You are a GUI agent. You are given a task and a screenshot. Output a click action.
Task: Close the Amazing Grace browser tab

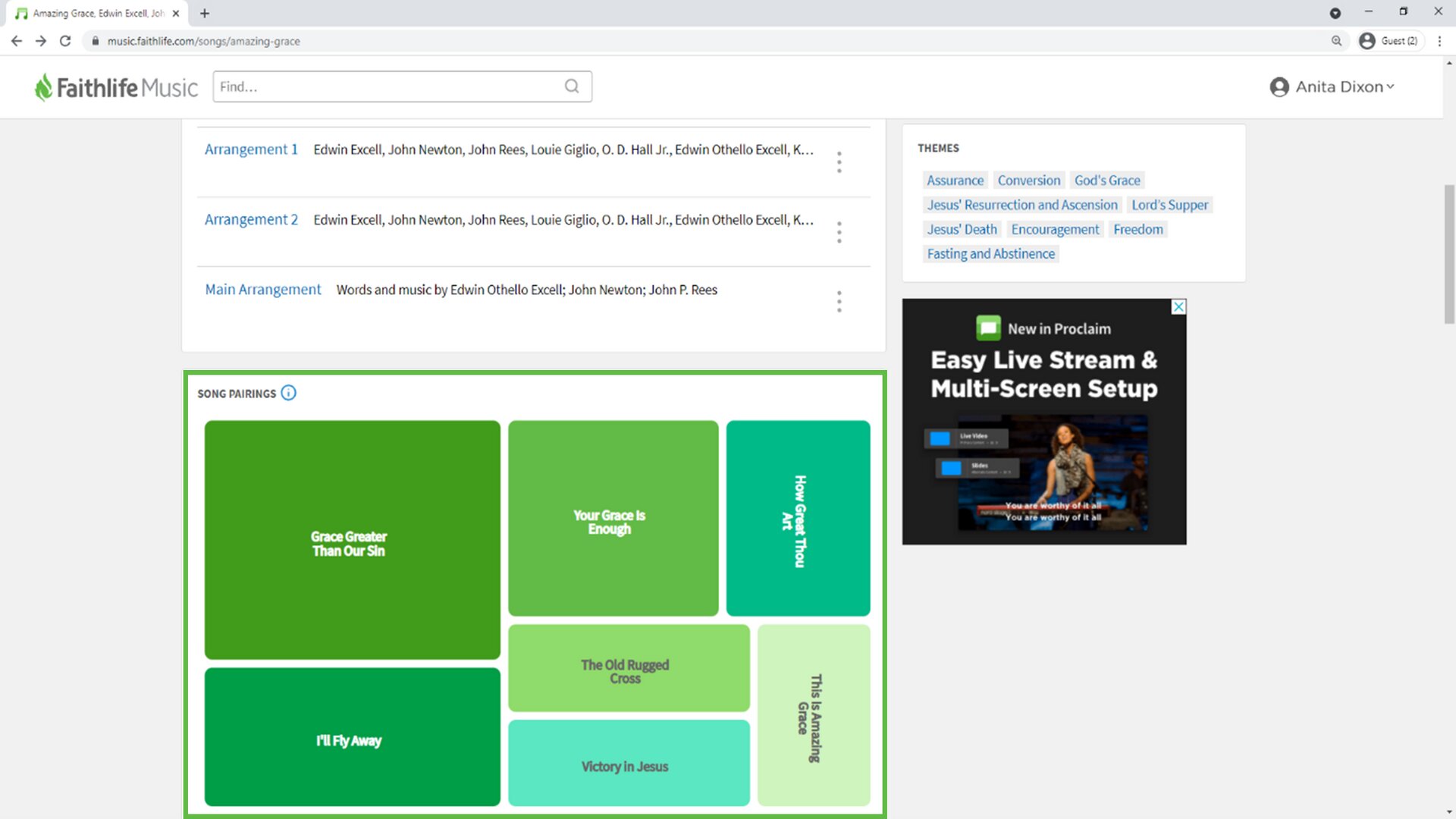[x=176, y=13]
